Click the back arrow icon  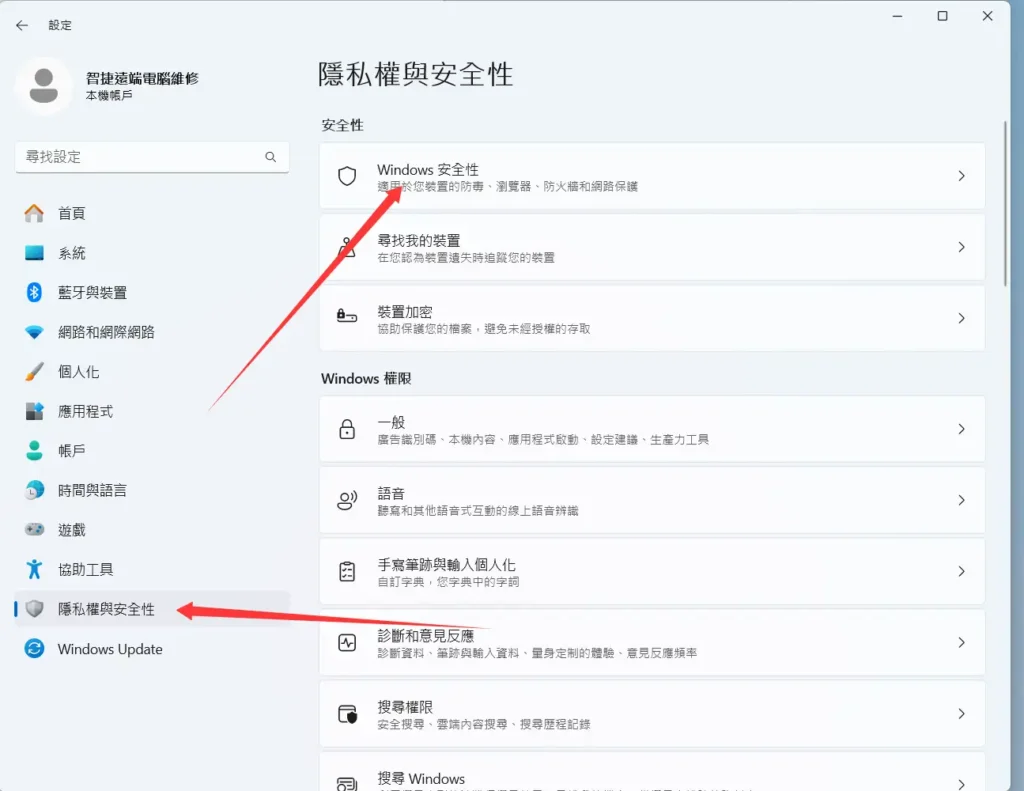click(x=22, y=25)
